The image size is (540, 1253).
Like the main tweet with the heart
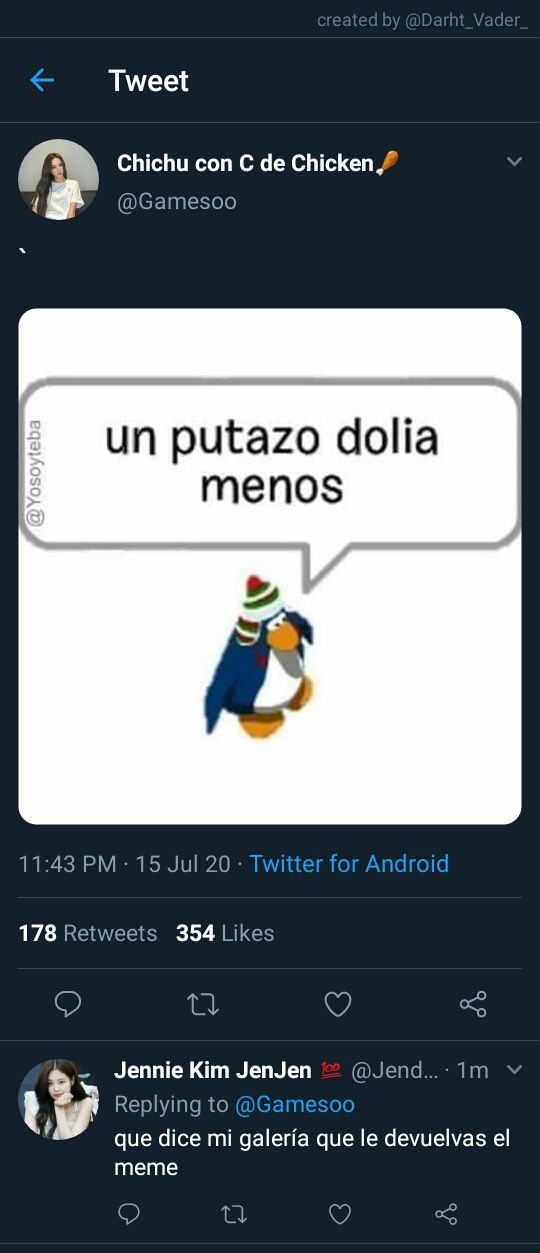pyautogui.click(x=338, y=1003)
